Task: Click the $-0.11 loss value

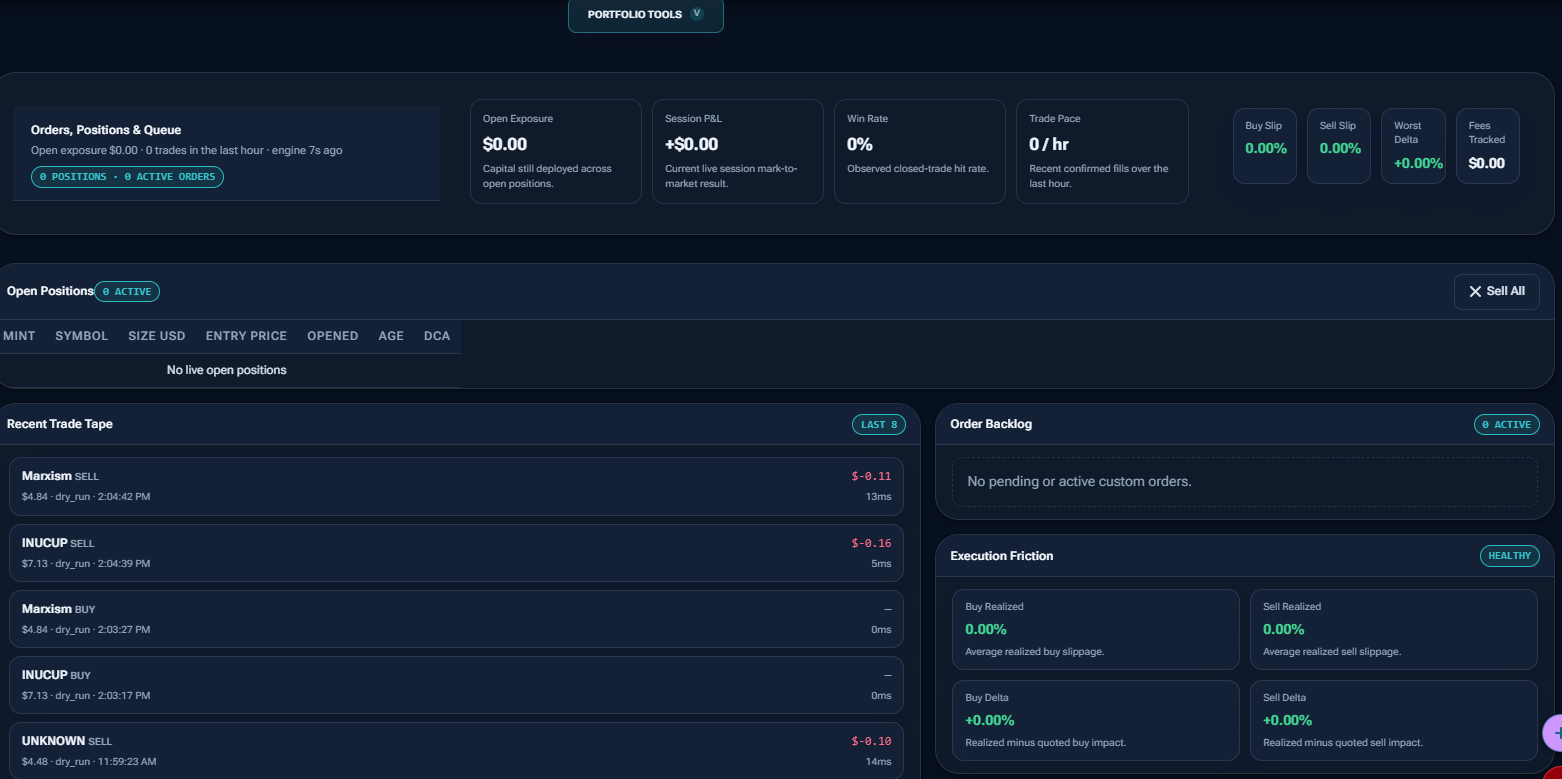Action: [x=871, y=477]
